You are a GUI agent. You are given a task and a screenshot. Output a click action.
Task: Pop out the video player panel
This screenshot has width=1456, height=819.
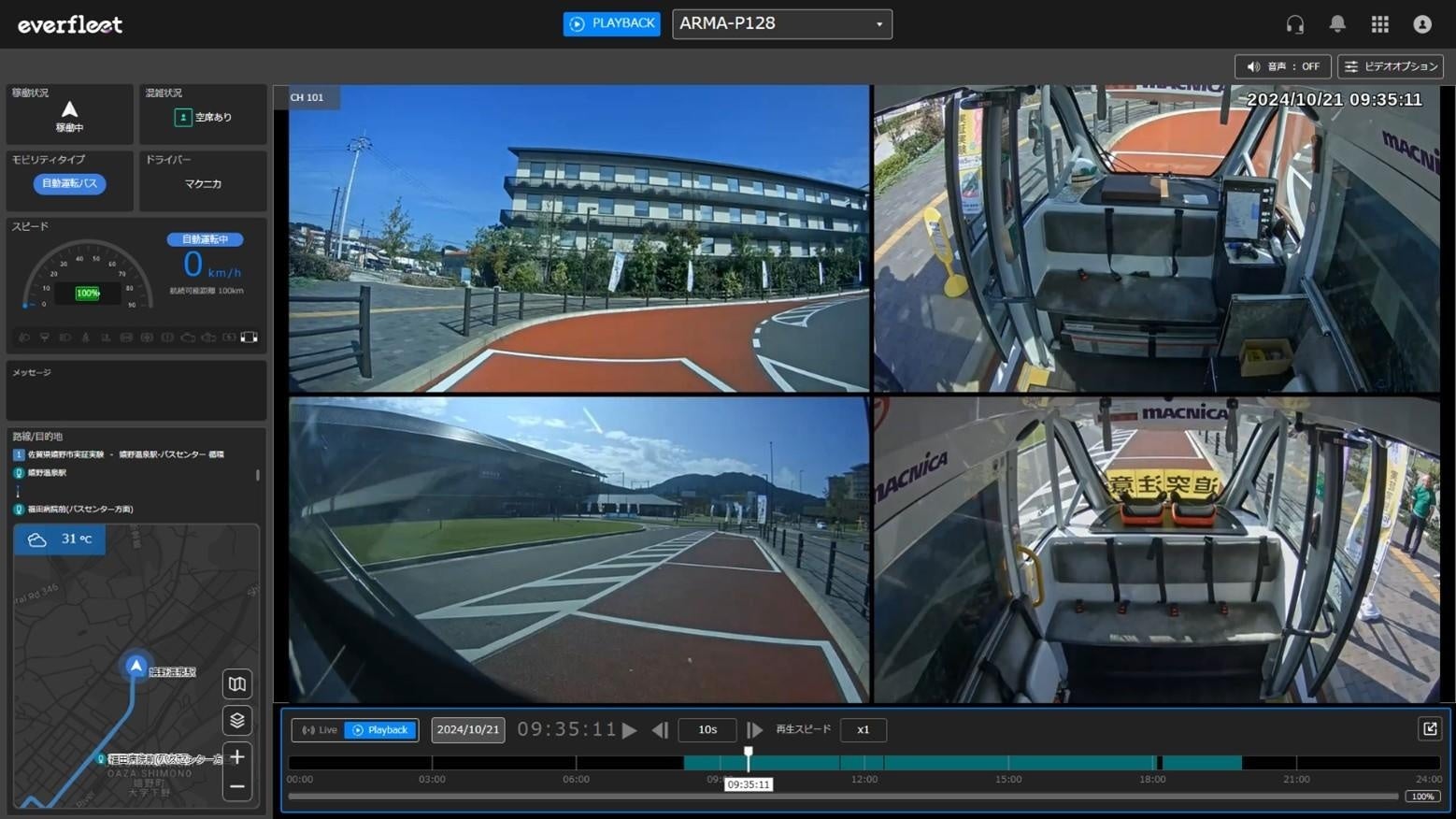coord(1429,729)
